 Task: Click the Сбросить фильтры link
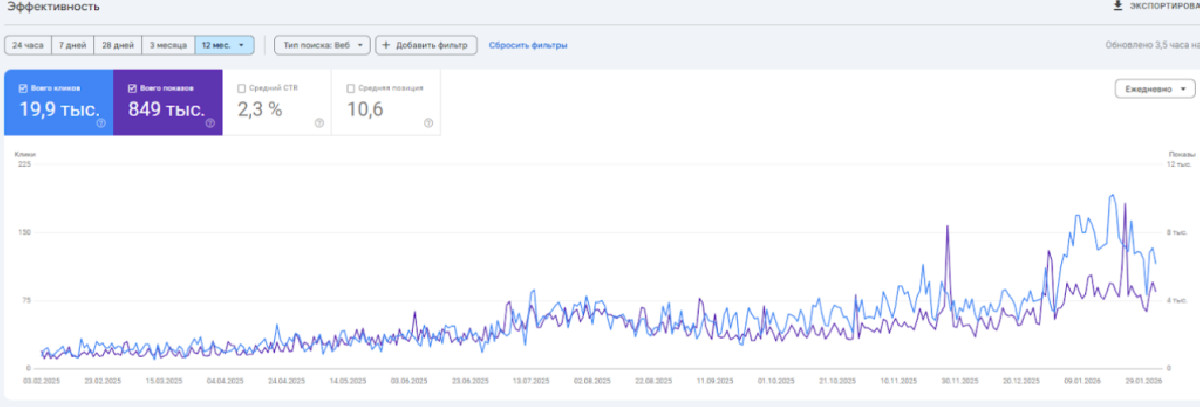click(528, 45)
